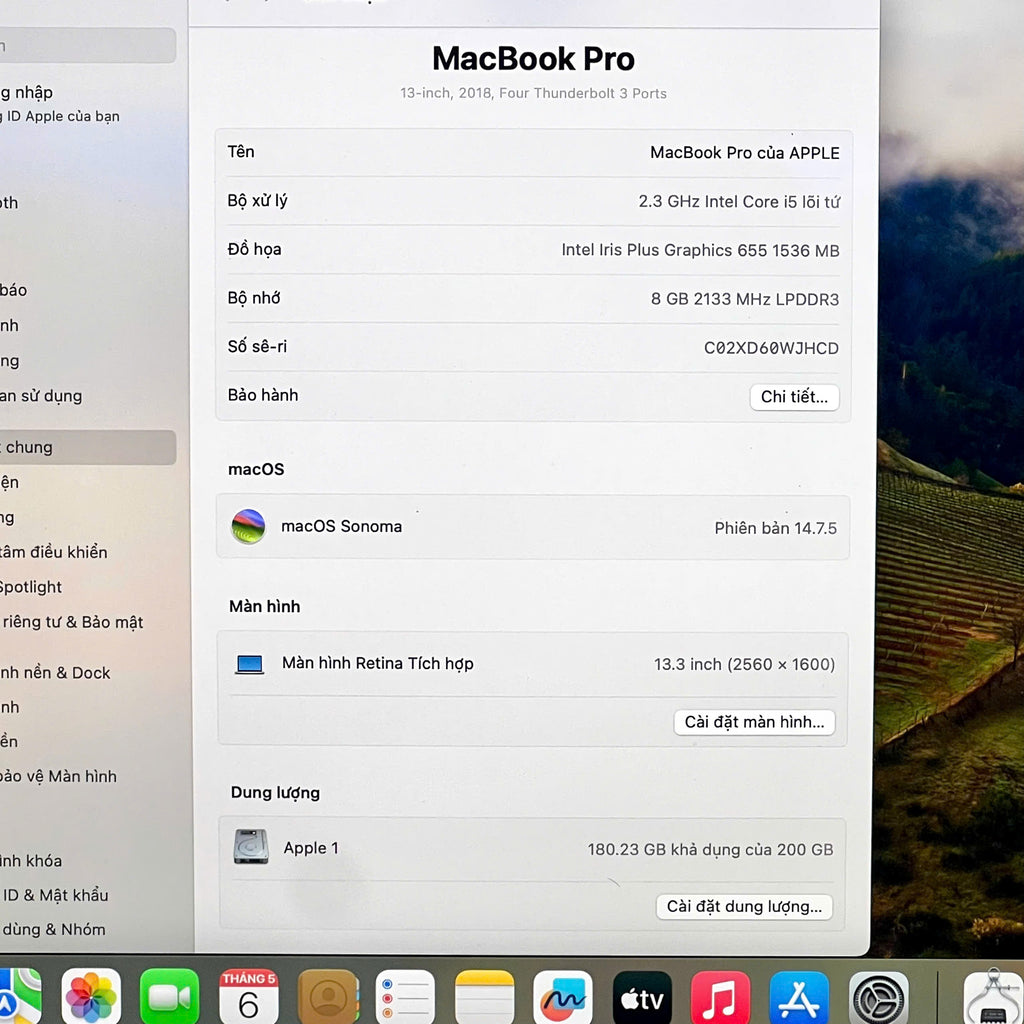Launch FaceTime from the Dock
Image resolution: width=1024 pixels, height=1024 pixels.
pyautogui.click(x=169, y=997)
